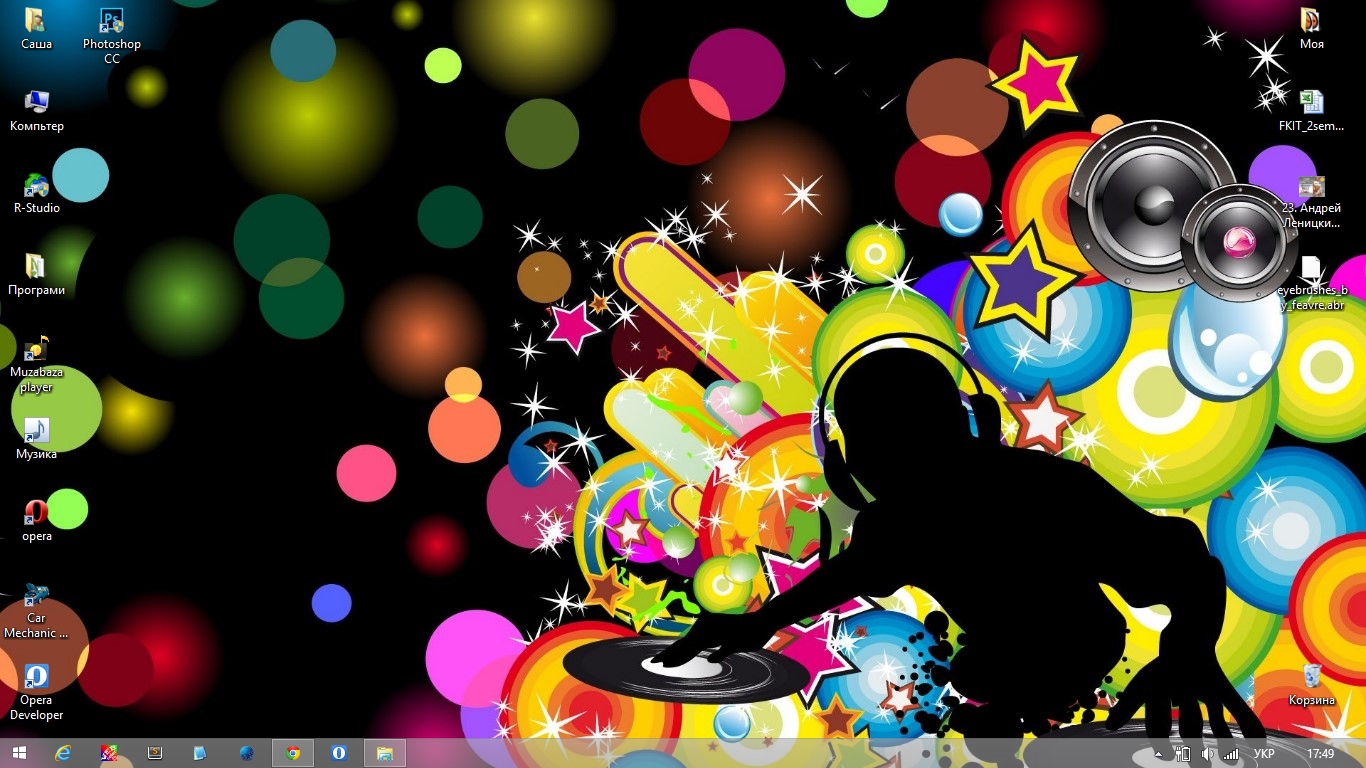Open the Windows Start button
This screenshot has height=768, width=1366.
click(19, 753)
